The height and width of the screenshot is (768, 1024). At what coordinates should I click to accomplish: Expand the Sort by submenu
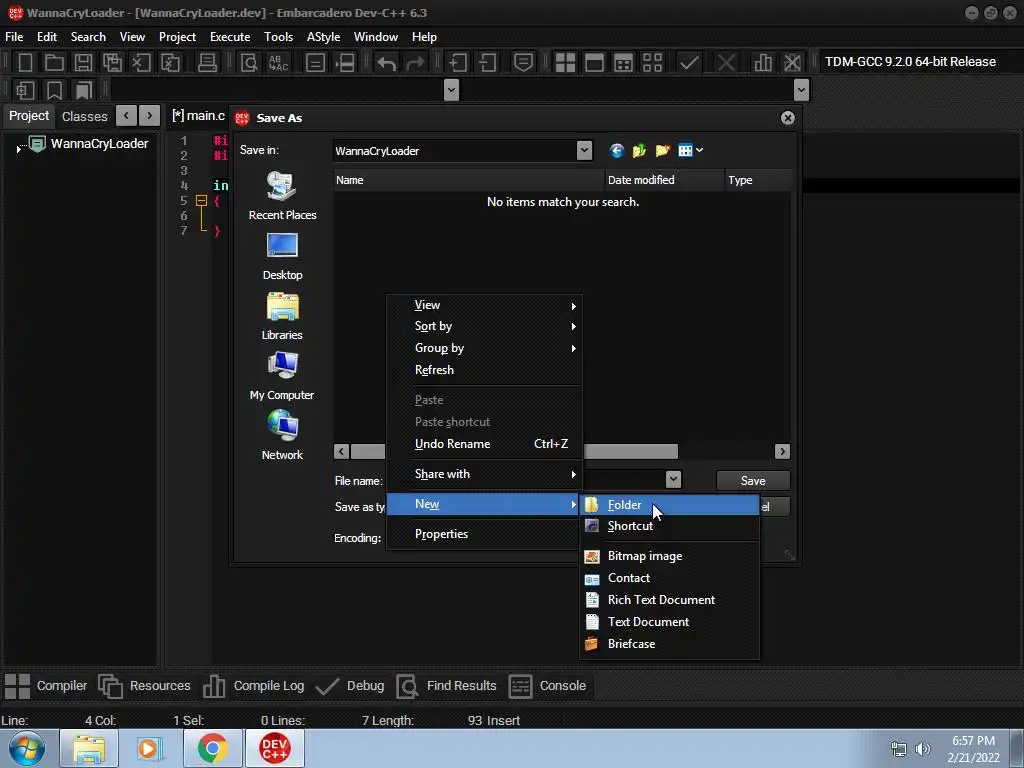pyautogui.click(x=484, y=327)
